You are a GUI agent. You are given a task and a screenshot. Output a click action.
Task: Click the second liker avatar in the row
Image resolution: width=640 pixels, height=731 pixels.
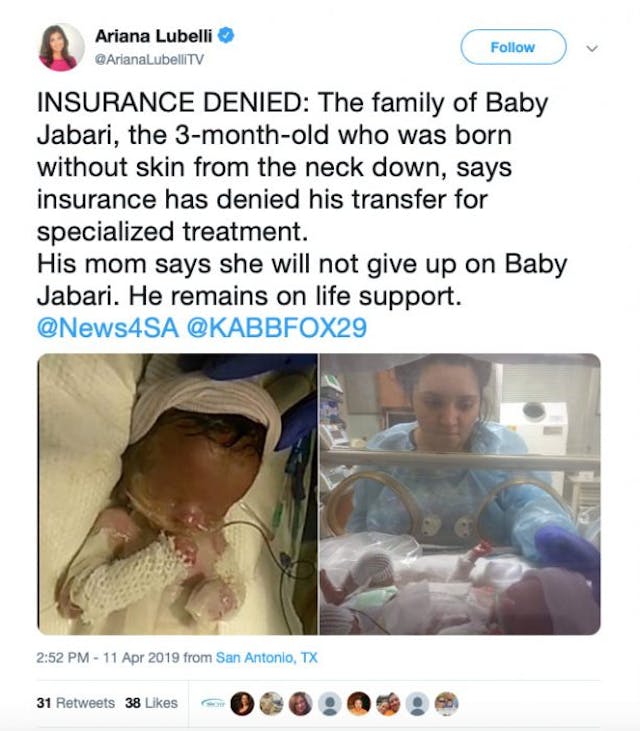pos(242,703)
